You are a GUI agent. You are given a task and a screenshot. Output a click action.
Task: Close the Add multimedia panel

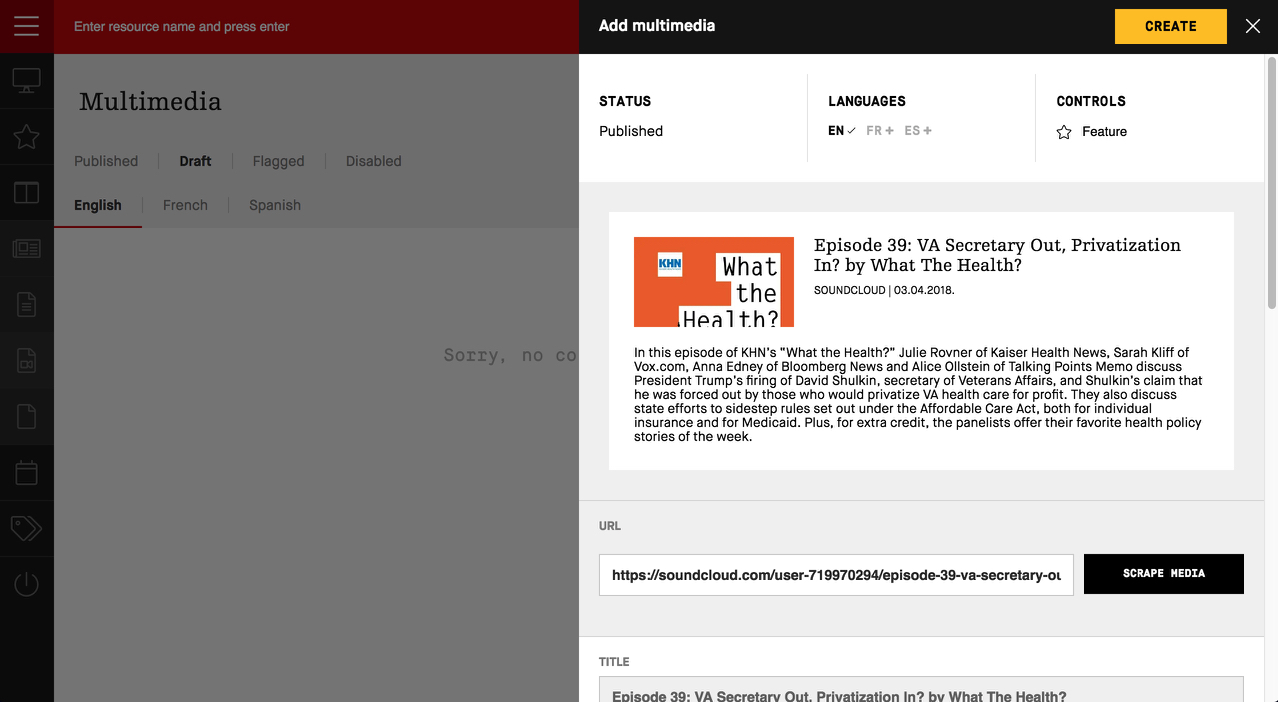pyautogui.click(x=1253, y=26)
